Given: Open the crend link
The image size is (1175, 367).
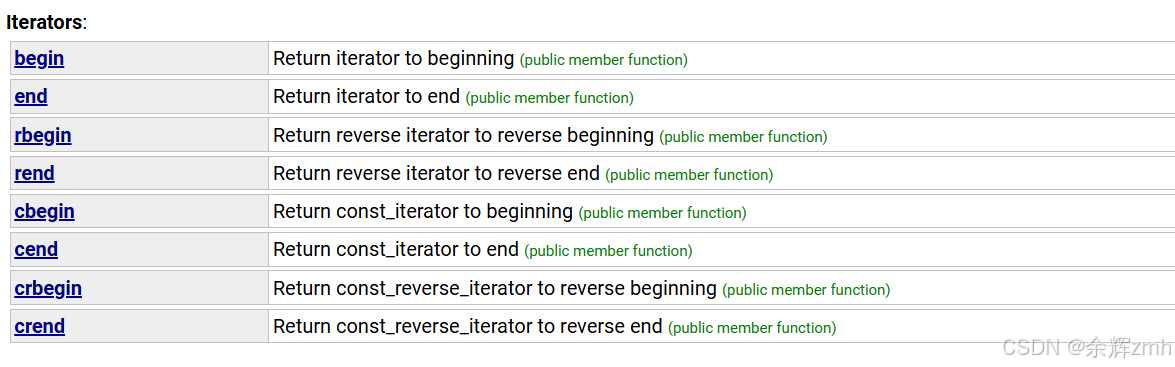Looking at the screenshot, I should click(40, 327).
